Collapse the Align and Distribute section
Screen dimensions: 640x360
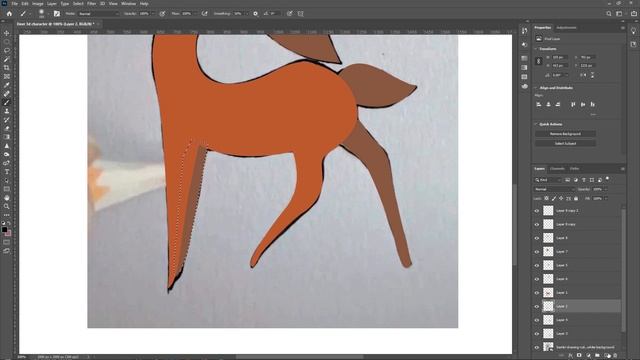[536, 88]
